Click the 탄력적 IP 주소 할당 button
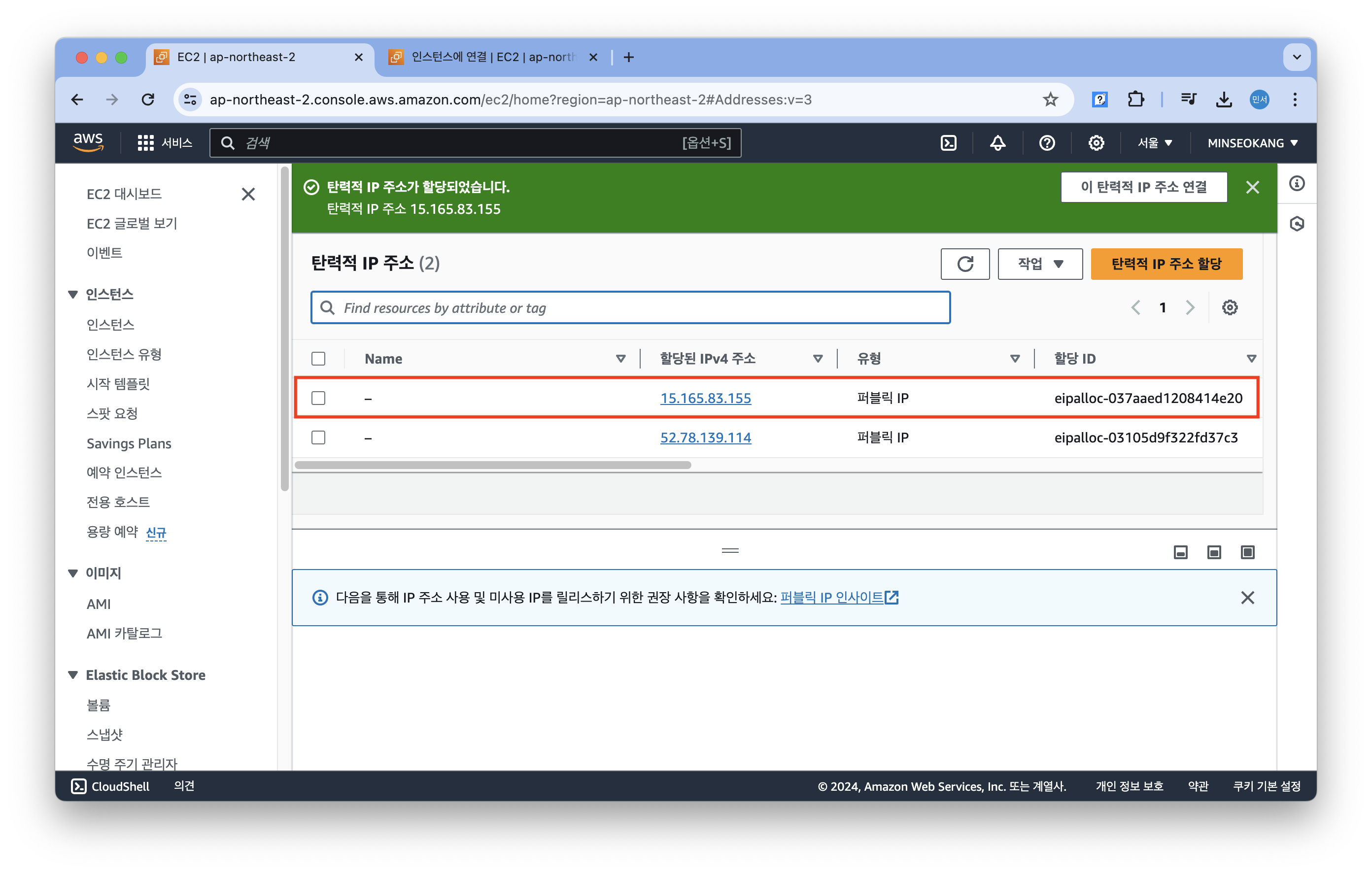The height and width of the screenshot is (874, 1372). (x=1166, y=264)
